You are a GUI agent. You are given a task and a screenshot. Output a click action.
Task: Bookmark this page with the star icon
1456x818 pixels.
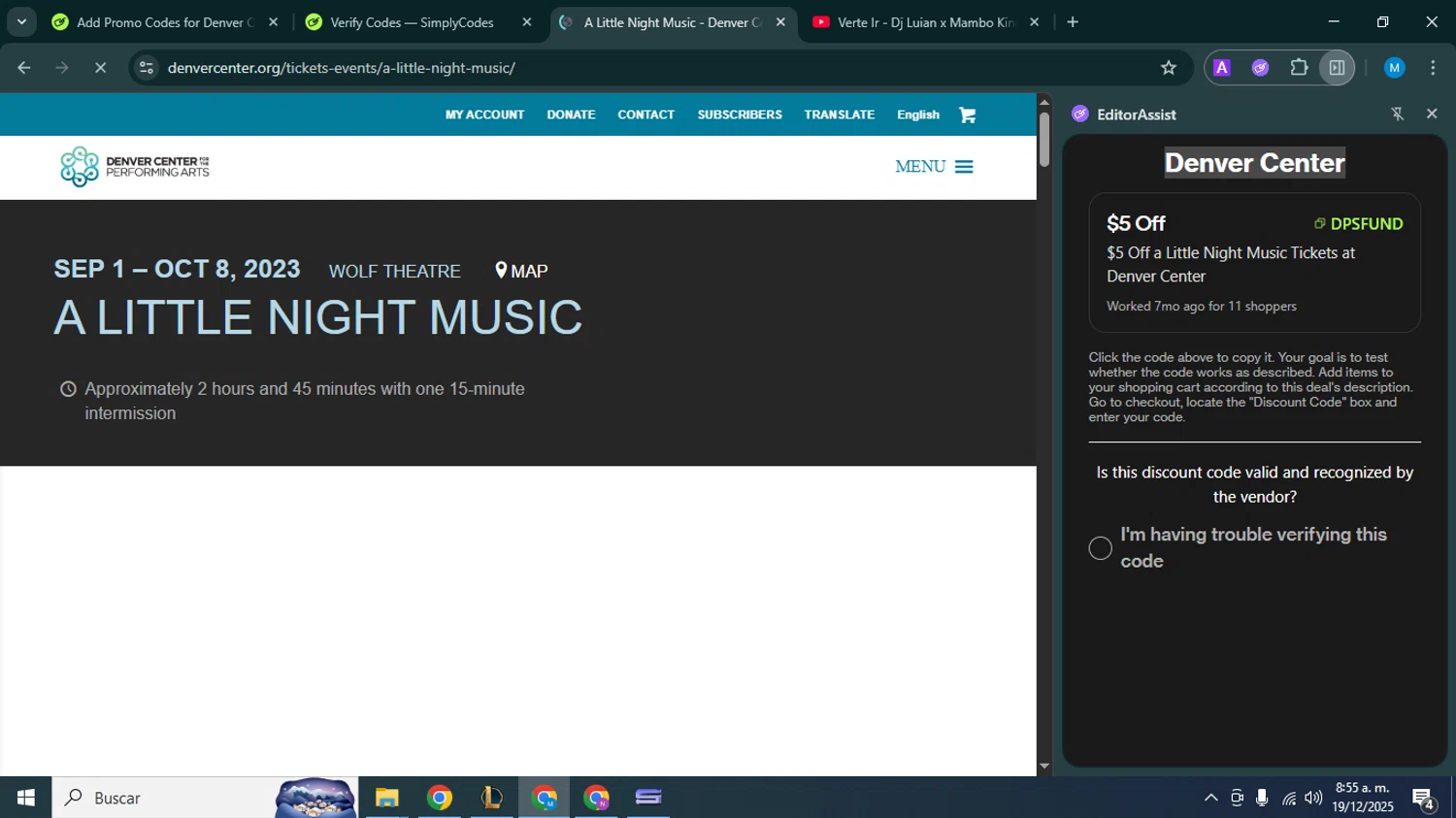(x=1169, y=68)
